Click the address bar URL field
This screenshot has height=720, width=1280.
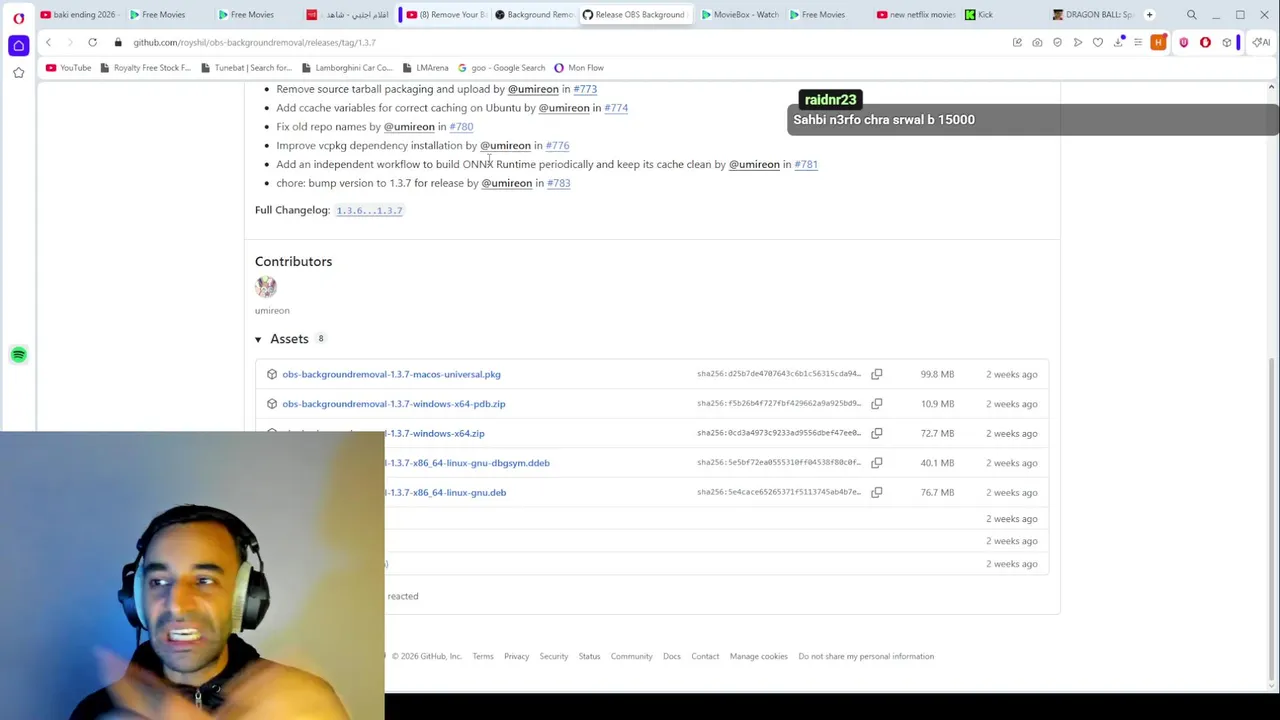[560, 43]
